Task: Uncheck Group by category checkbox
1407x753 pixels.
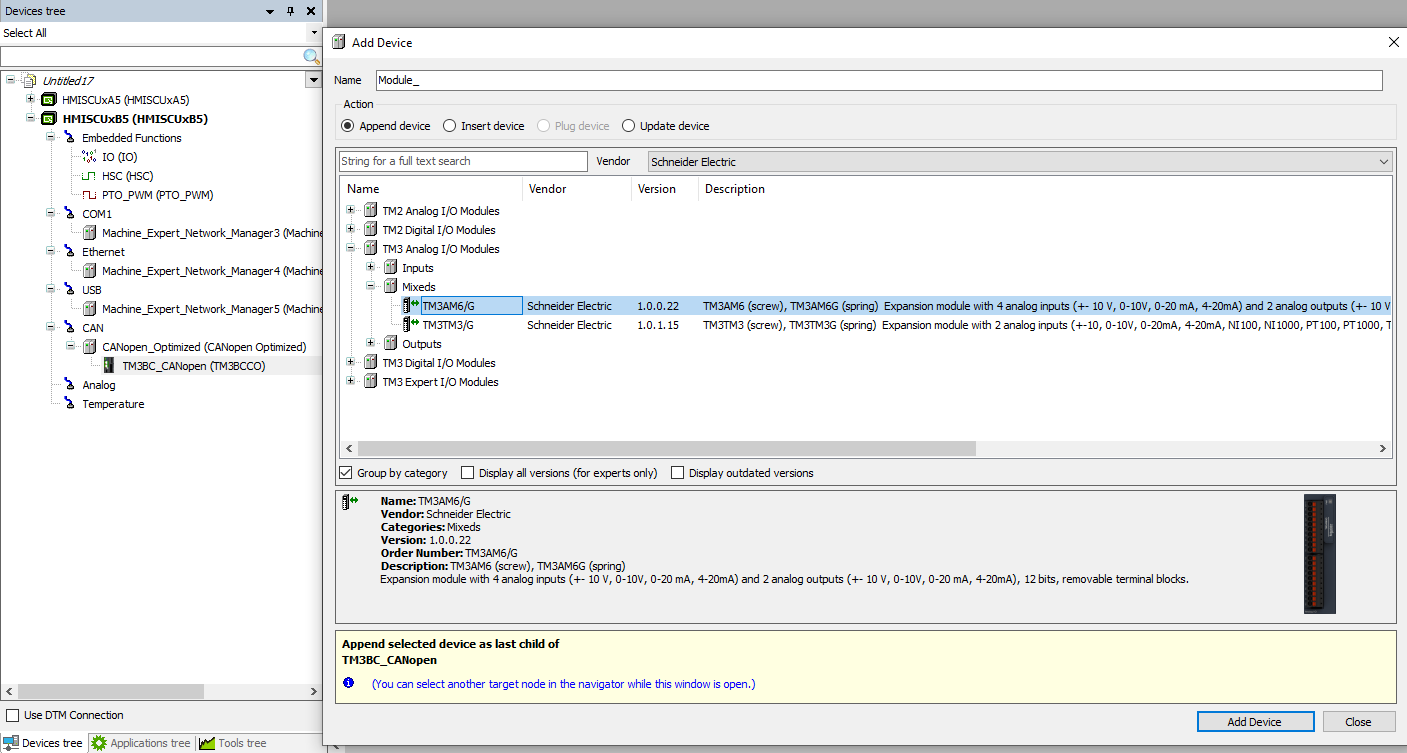Action: [346, 473]
